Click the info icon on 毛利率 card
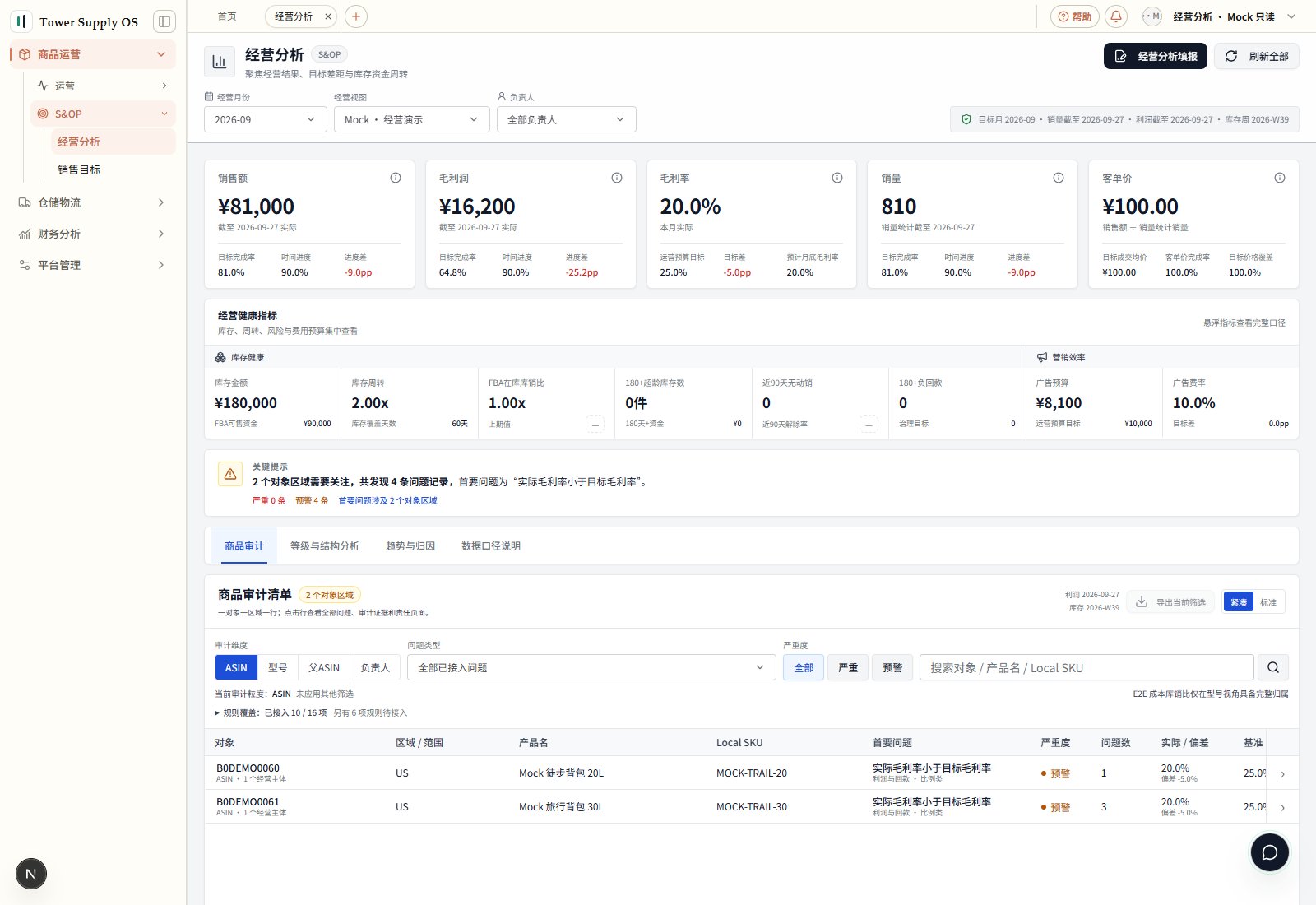The width and height of the screenshot is (1316, 905). click(x=837, y=178)
